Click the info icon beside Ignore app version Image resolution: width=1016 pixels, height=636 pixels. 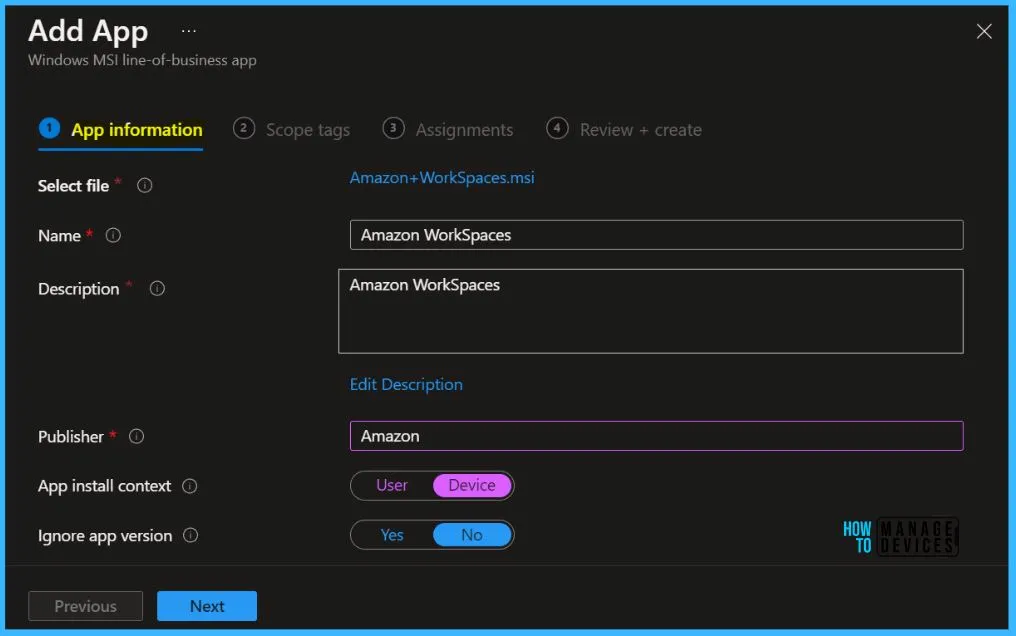(190, 536)
